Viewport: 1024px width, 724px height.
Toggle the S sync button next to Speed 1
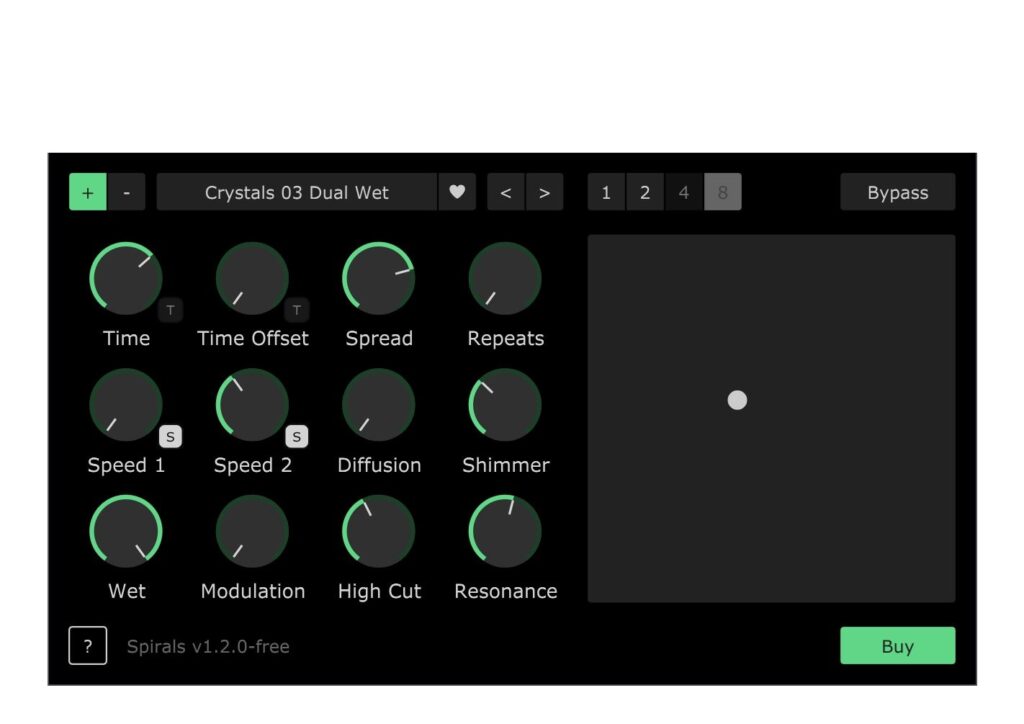(x=171, y=436)
